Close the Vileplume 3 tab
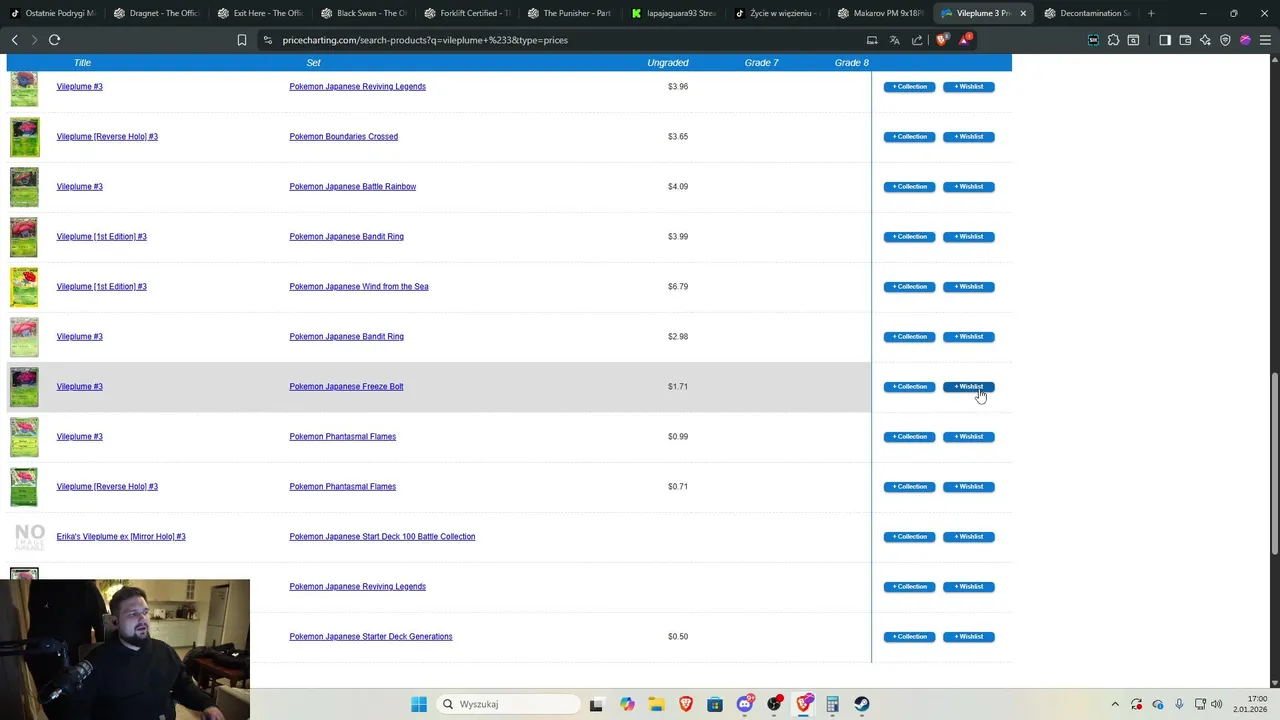 [x=1023, y=13]
